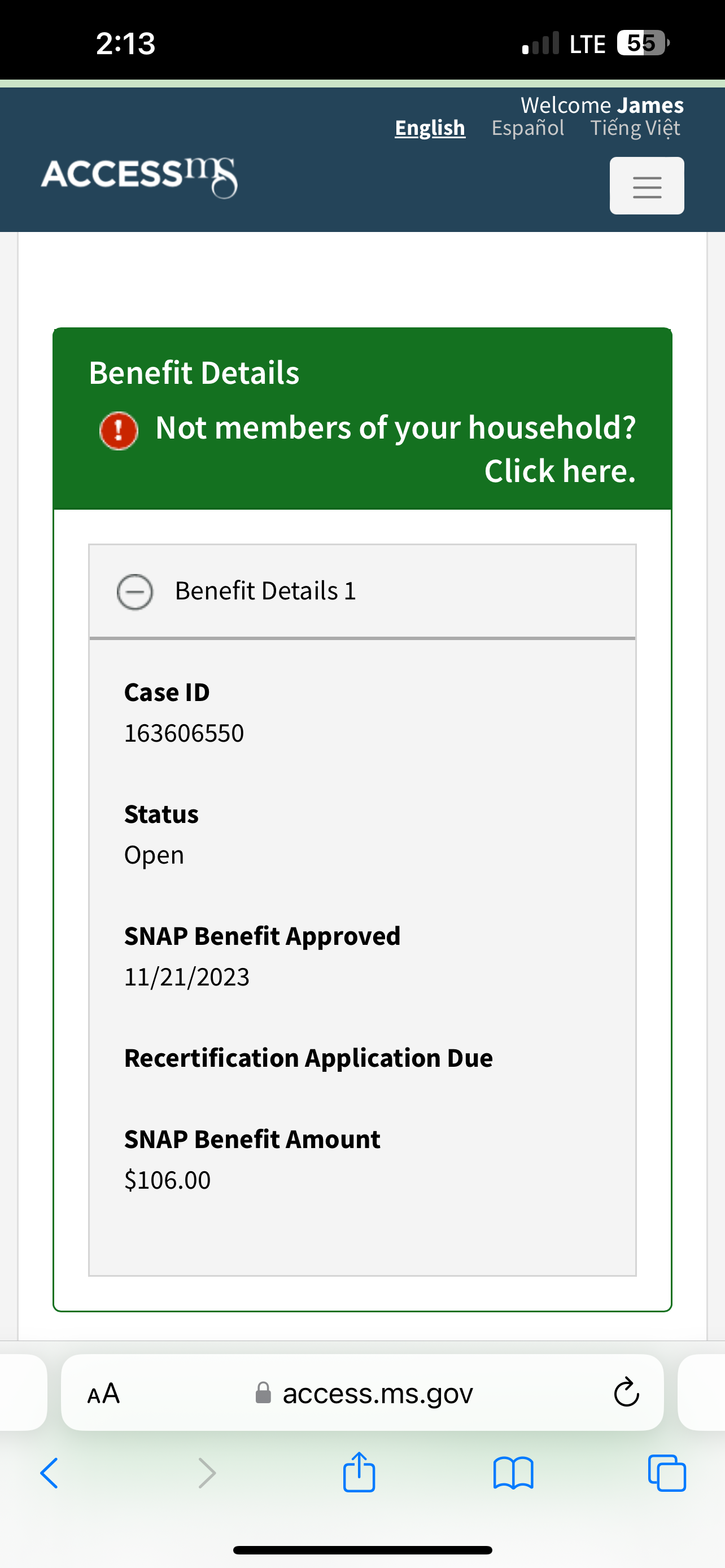
Task: Tap the Benefit Details green heading
Action: (x=194, y=373)
